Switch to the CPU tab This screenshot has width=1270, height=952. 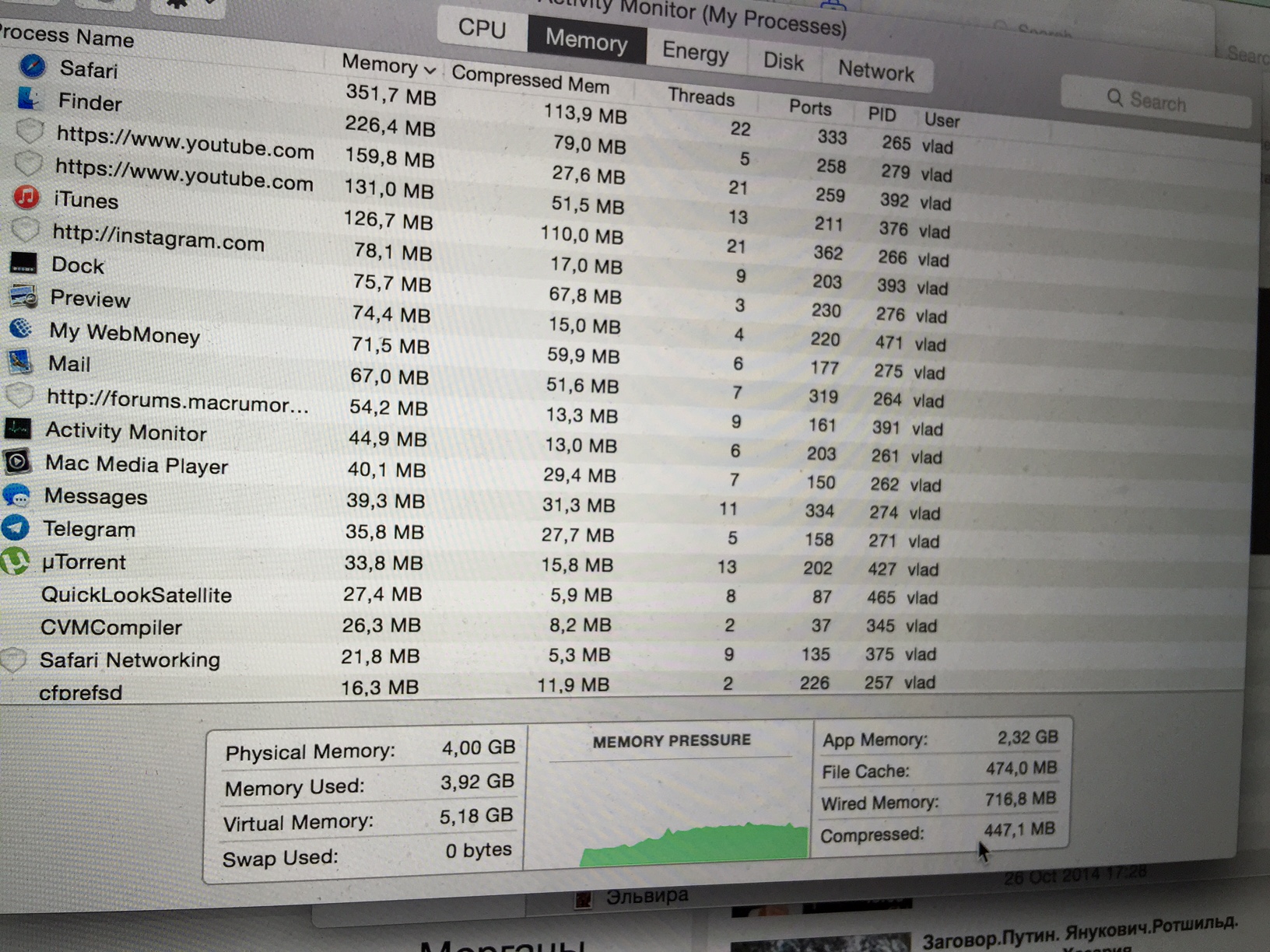pyautogui.click(x=482, y=28)
